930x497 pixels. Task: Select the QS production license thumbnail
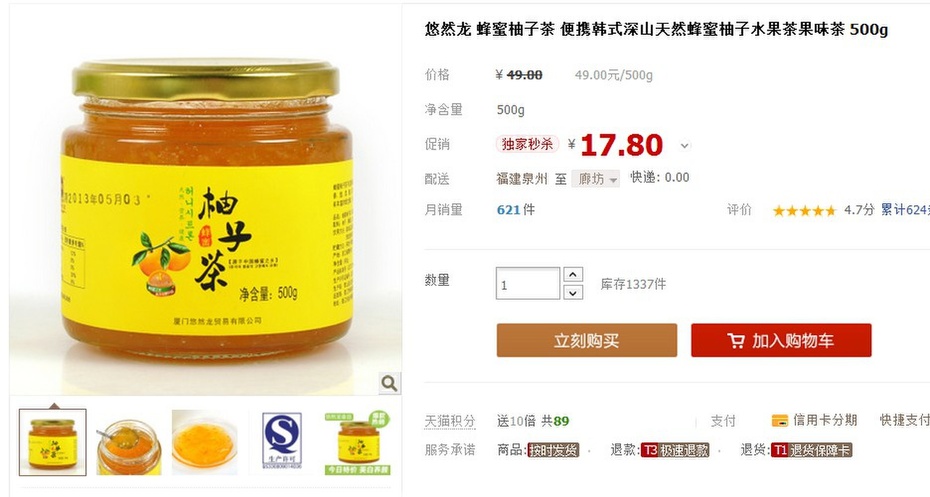[x=282, y=442]
